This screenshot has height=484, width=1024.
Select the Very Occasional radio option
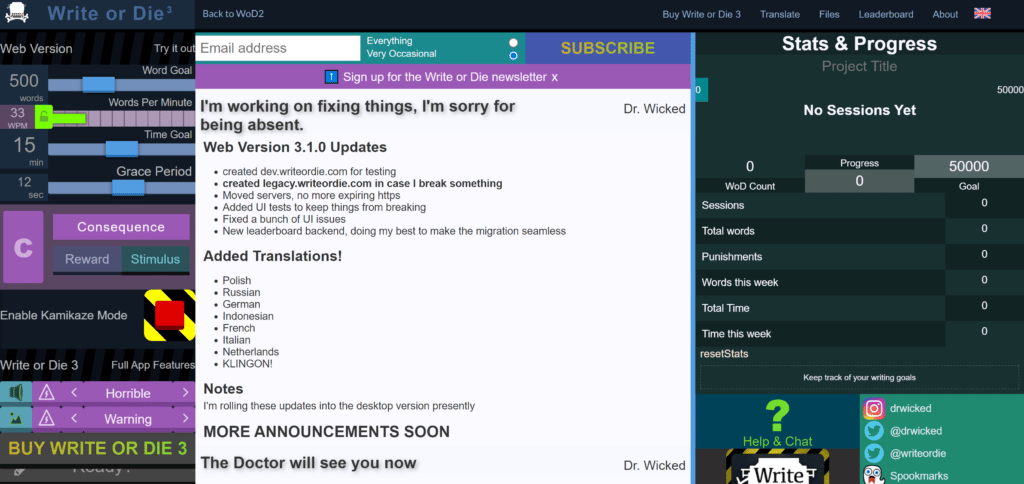click(x=513, y=56)
